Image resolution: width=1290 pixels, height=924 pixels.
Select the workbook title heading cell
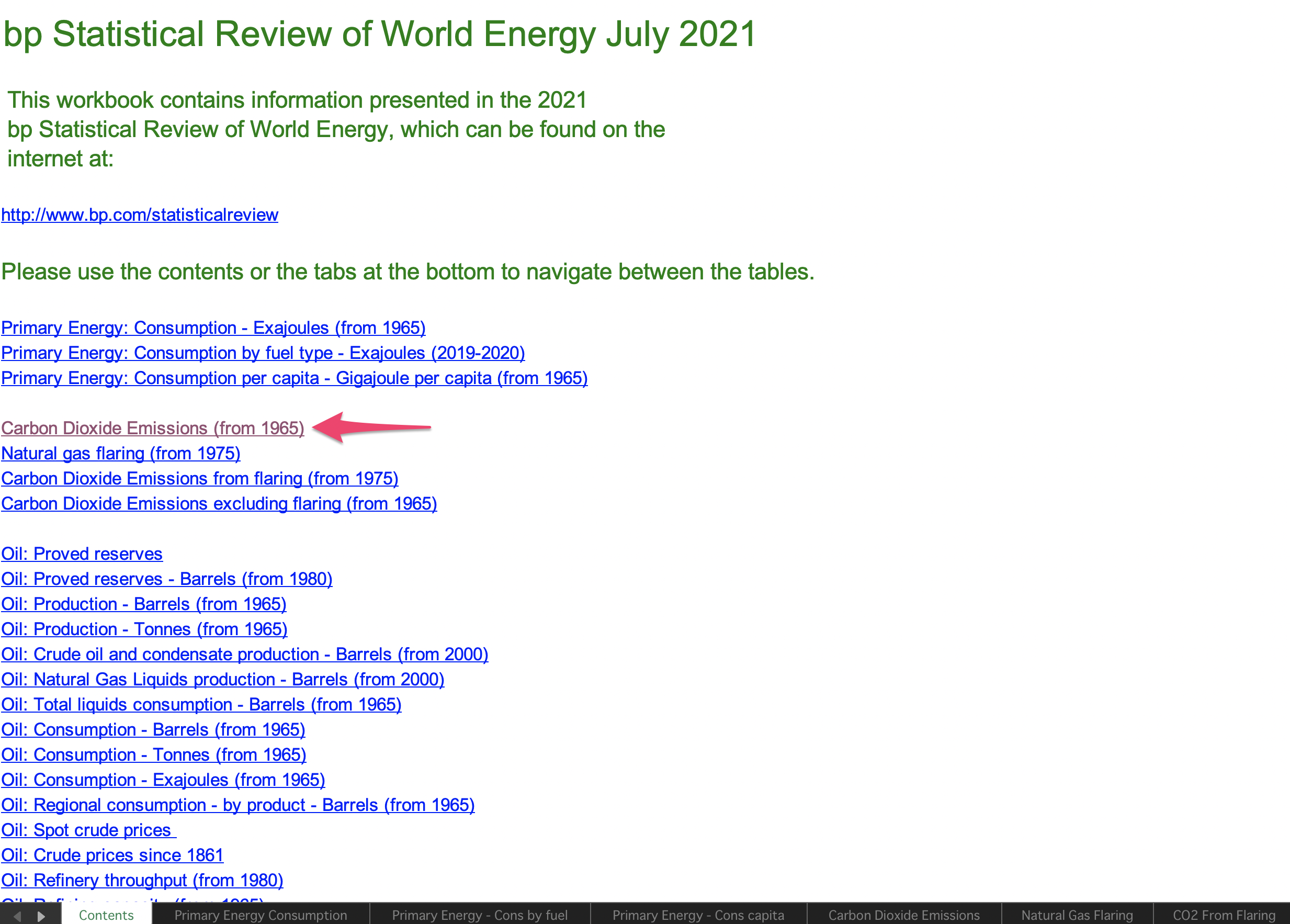(380, 34)
